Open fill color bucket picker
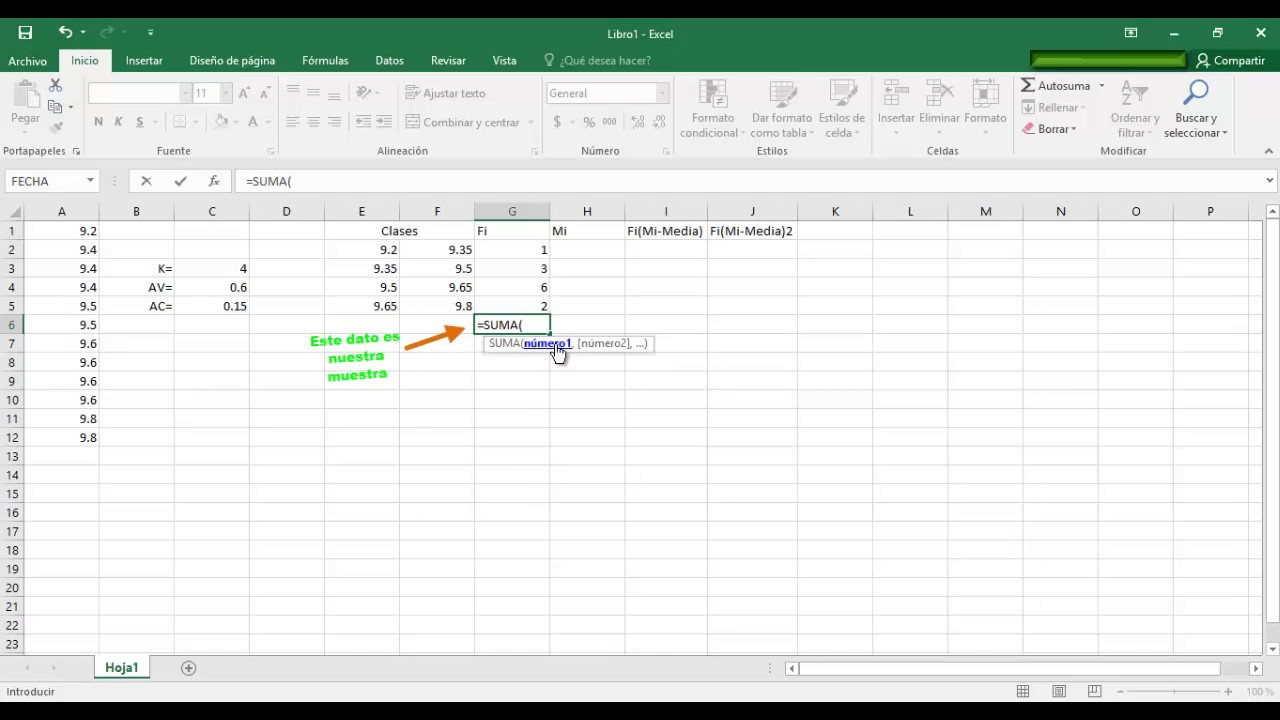Viewport: 1280px width, 720px height. 221,122
